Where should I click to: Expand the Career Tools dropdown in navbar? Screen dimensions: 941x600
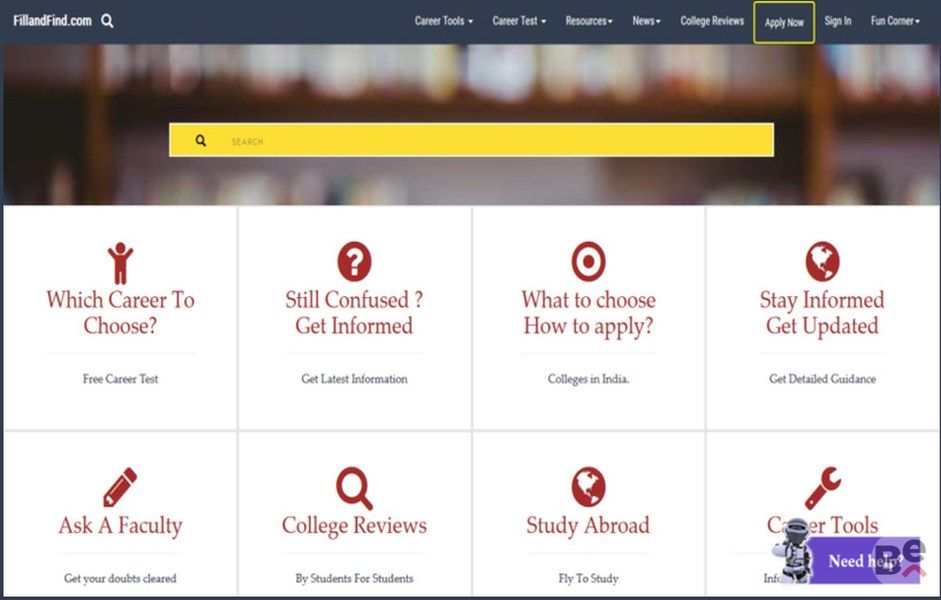(443, 21)
